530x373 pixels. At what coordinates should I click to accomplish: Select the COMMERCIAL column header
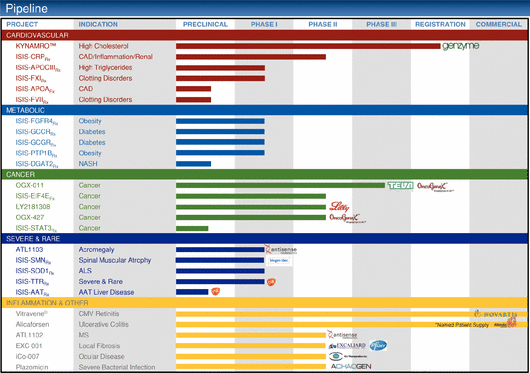499,24
